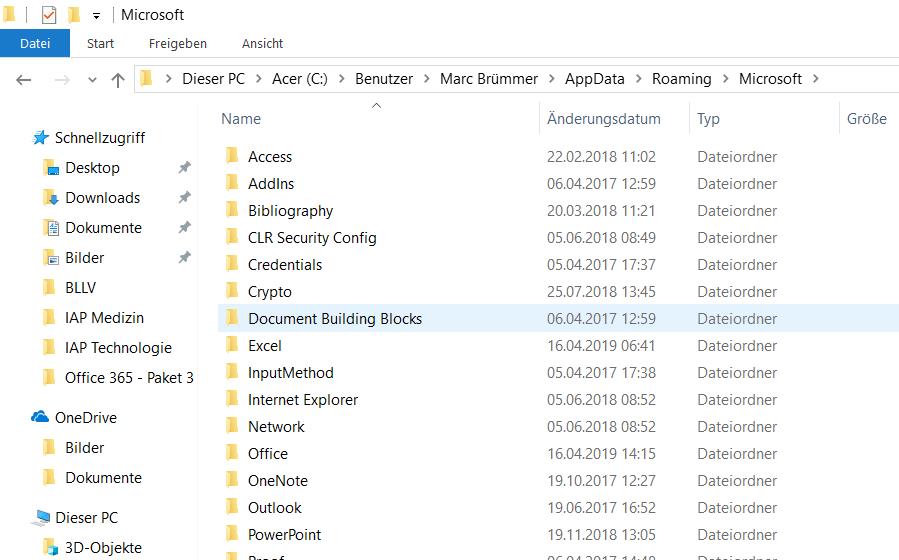Open Bilder under OneDrive
Viewport: 899px width, 560px height.
[84, 448]
